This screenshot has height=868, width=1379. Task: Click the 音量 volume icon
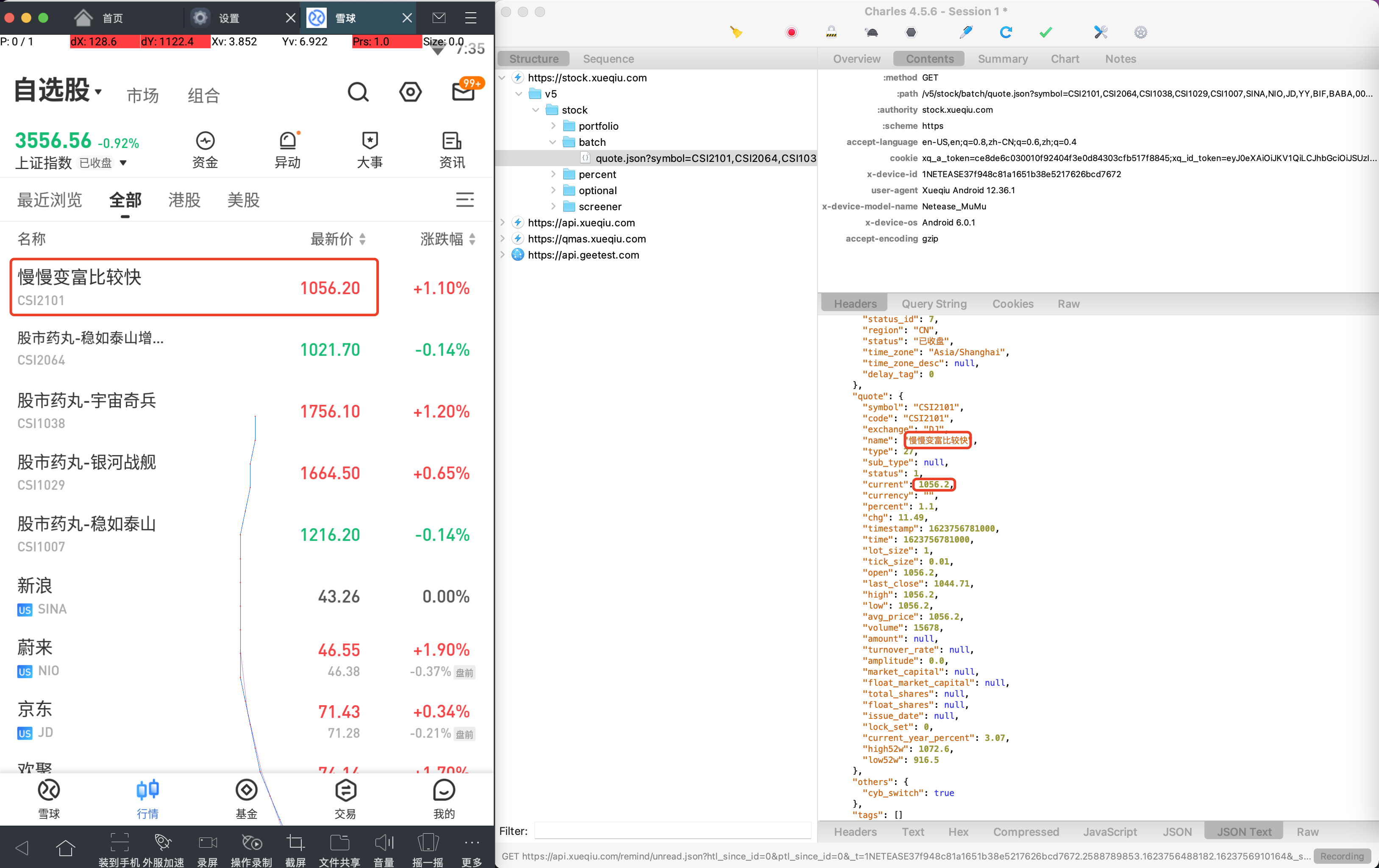[x=384, y=842]
